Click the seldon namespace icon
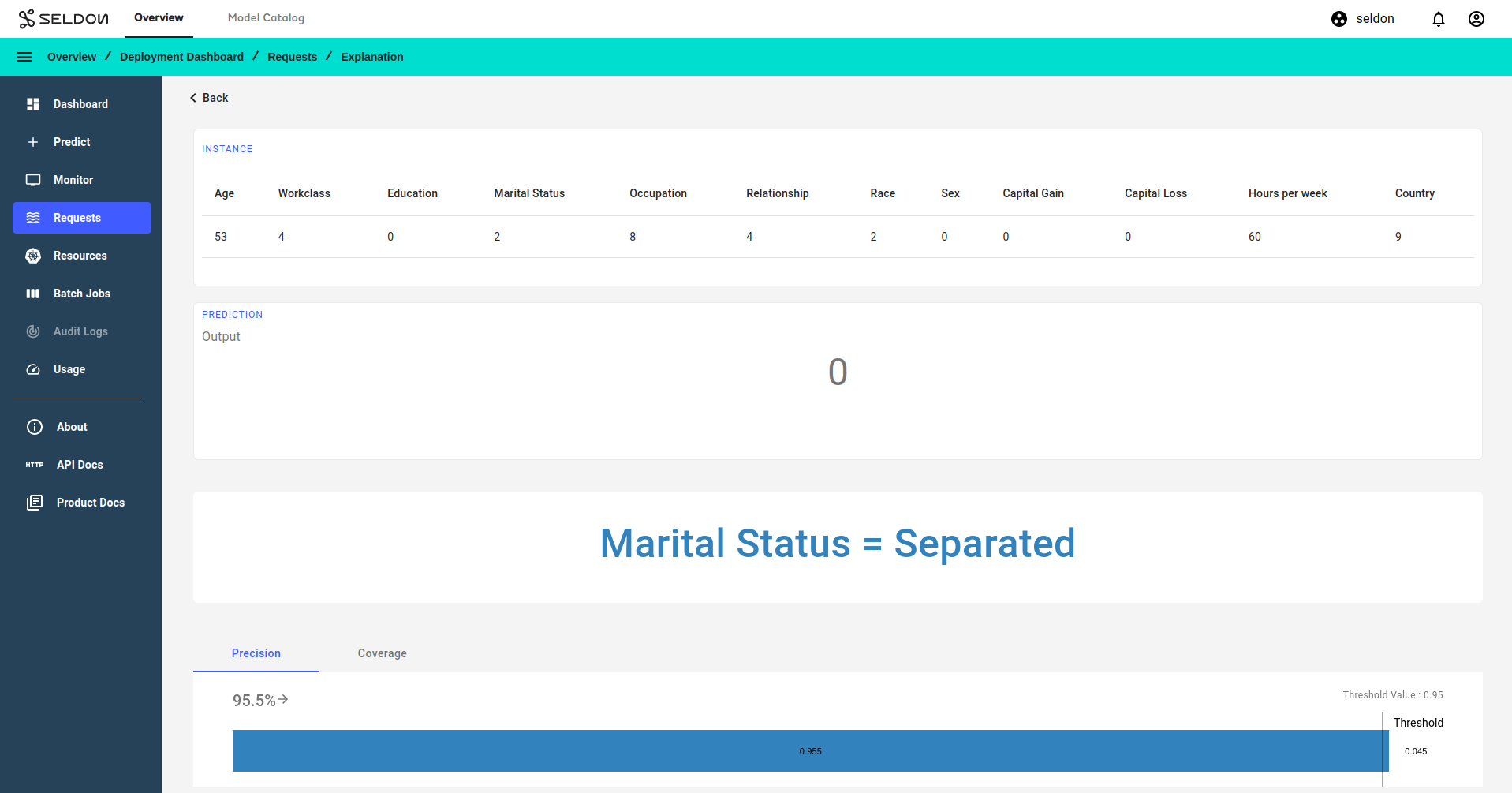Image resolution: width=1512 pixels, height=793 pixels. [1339, 19]
